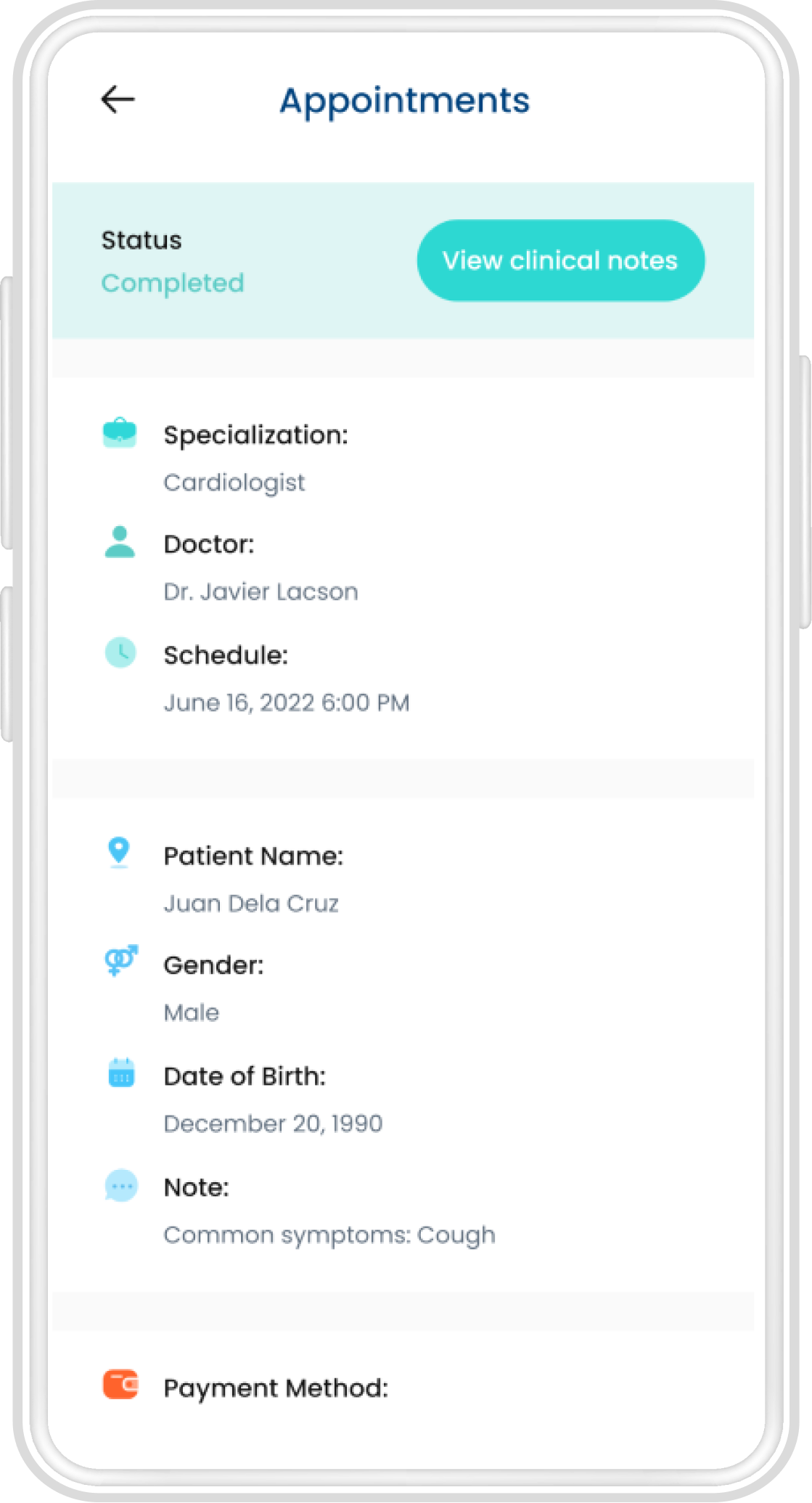Screen dimensions: 812x1503
Task: Click the Schedule clock icon
Action: 120,652
